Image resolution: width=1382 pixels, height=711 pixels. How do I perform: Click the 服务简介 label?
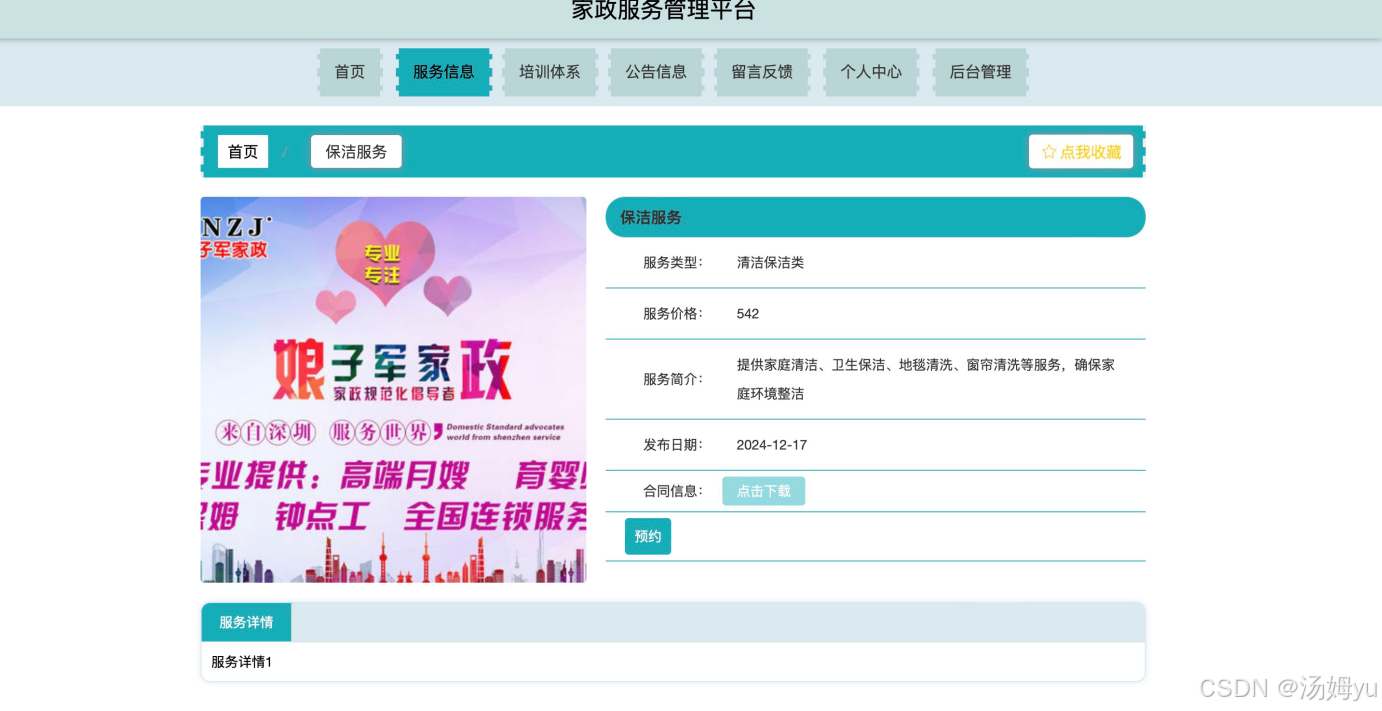pos(673,379)
